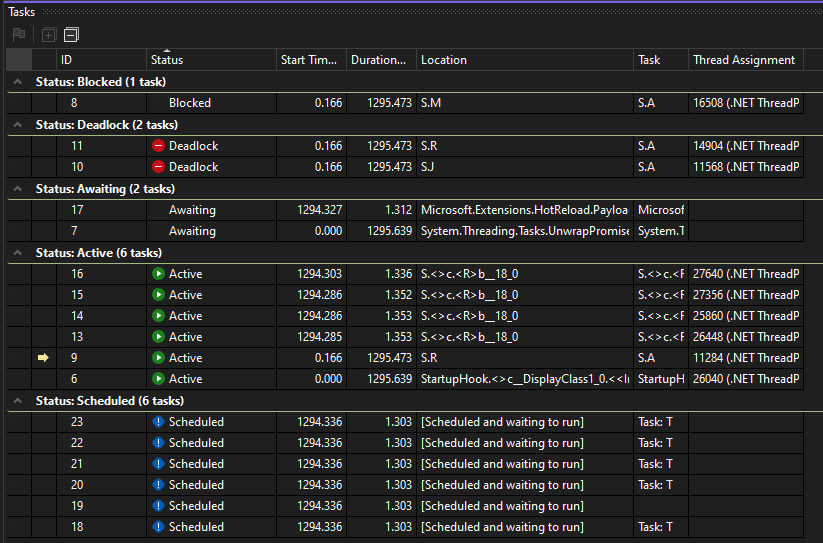823x543 pixels.
Task: Click red deadlock icon for task 11
Action: point(159,146)
